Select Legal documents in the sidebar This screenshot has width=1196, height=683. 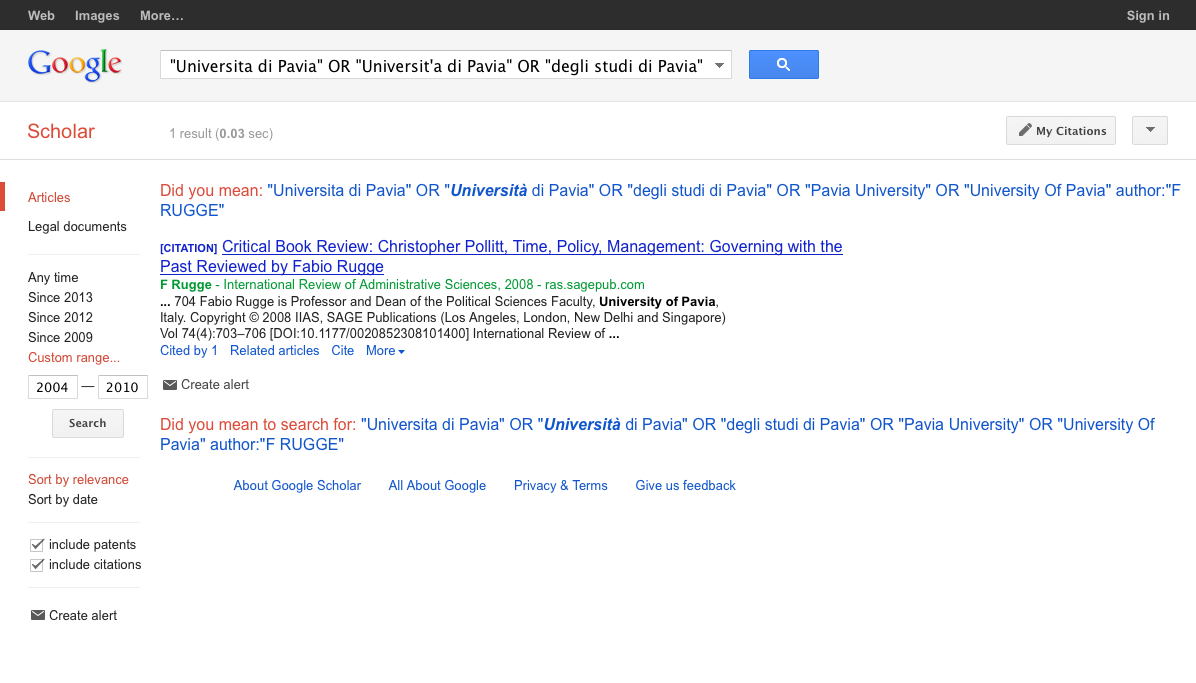77,227
